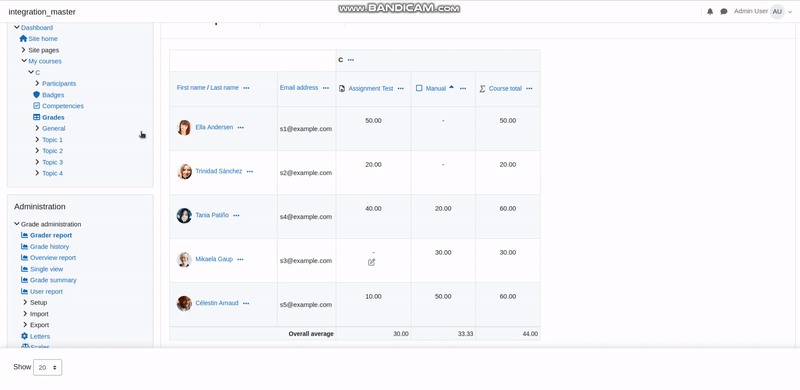Collapse the Grade administration node

[x=17, y=224]
